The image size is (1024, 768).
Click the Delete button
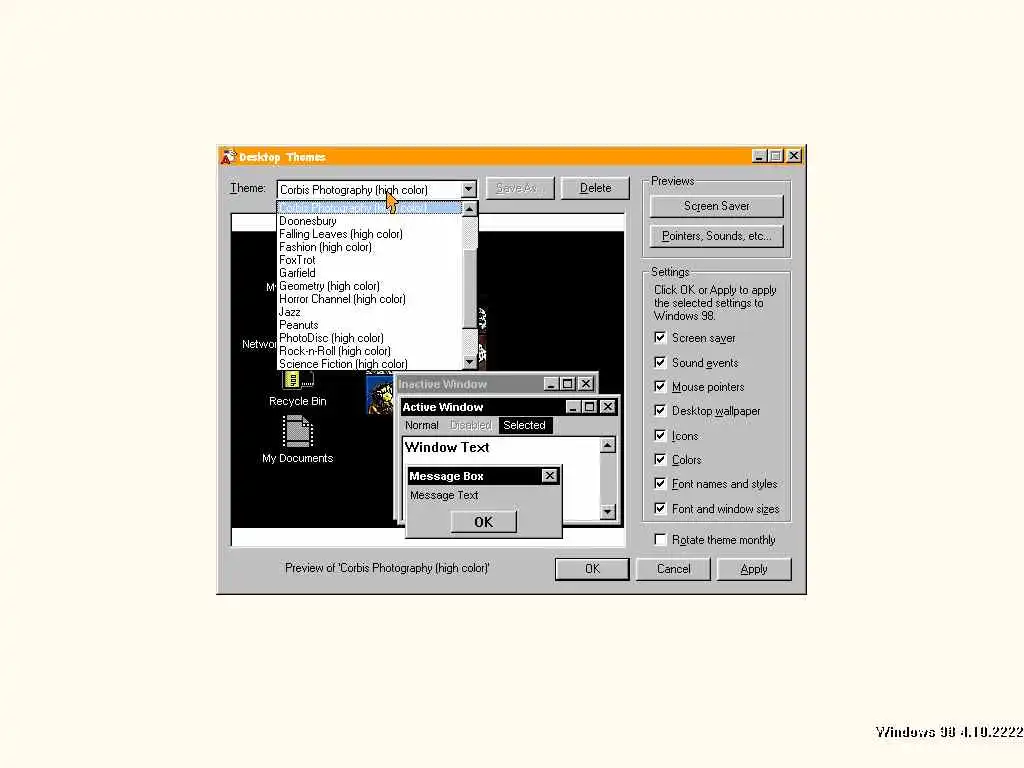(x=596, y=188)
